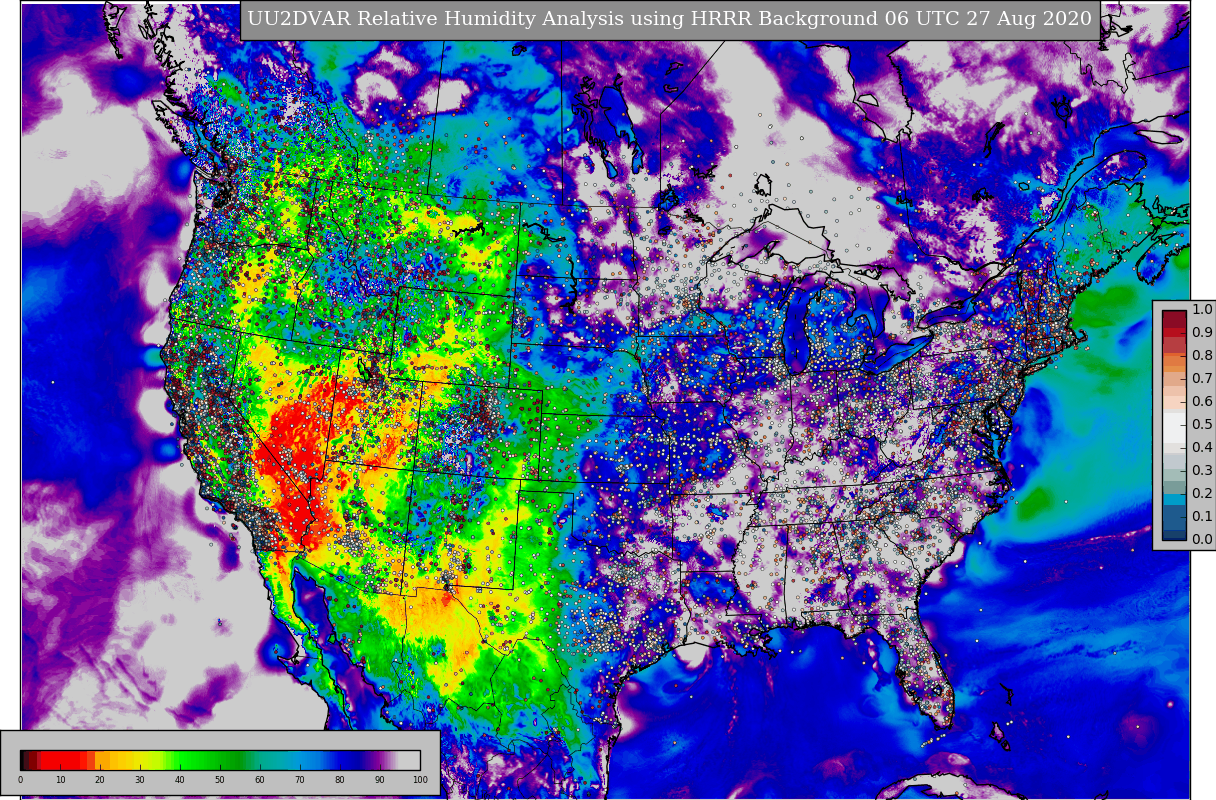Click the 0.7 label on vertical colorbar

tap(1202, 379)
